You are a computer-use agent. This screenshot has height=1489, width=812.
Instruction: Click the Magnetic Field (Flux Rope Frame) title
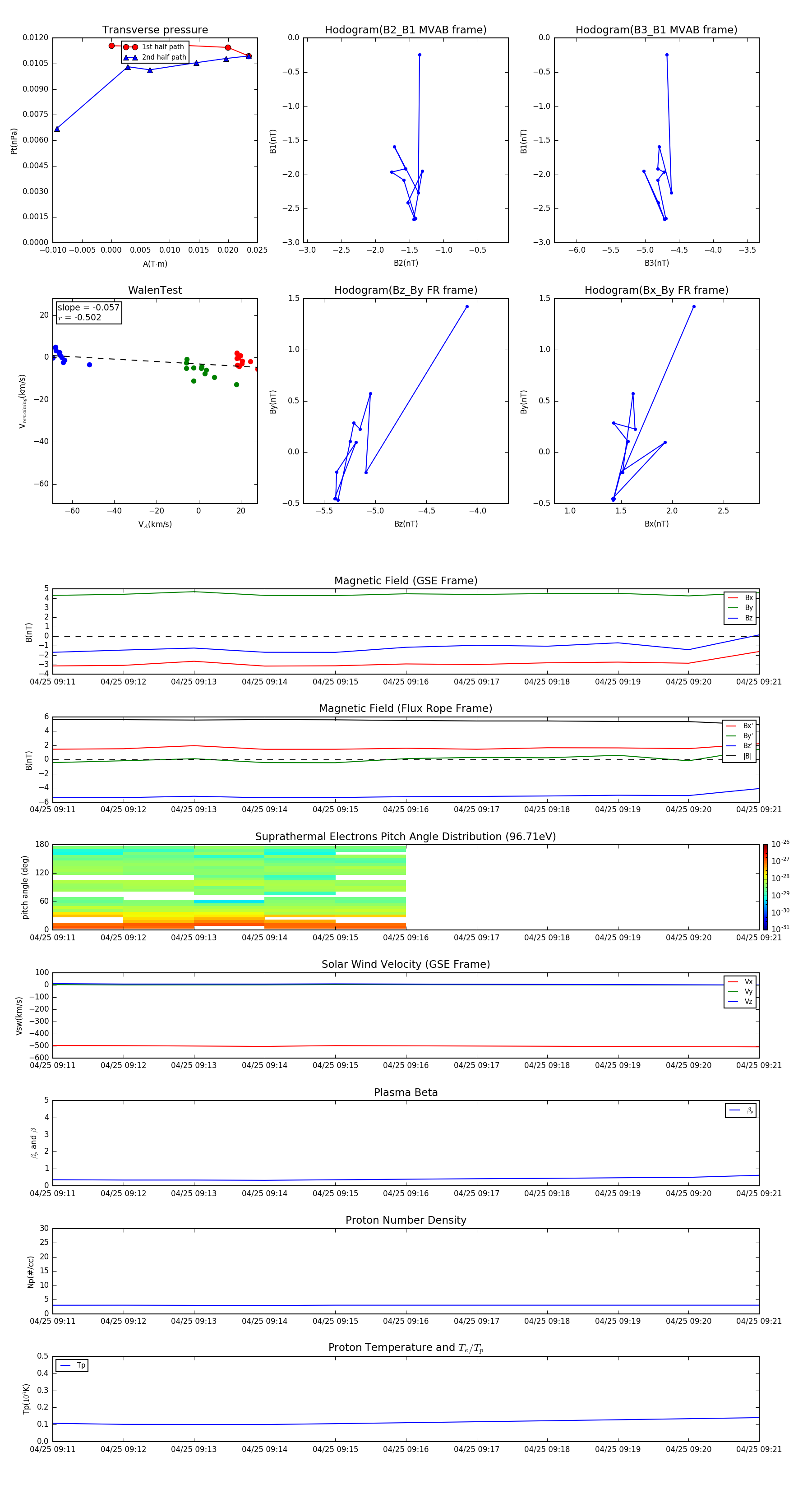point(406,709)
